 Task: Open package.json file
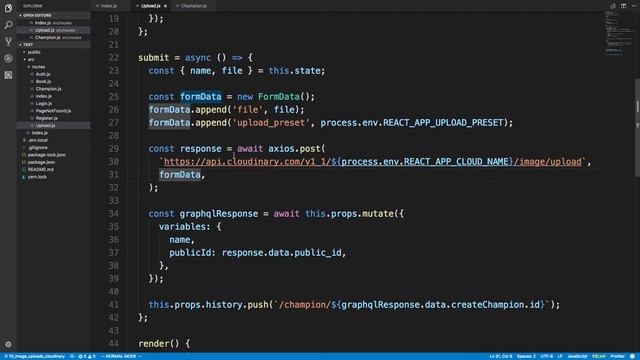(x=41, y=162)
